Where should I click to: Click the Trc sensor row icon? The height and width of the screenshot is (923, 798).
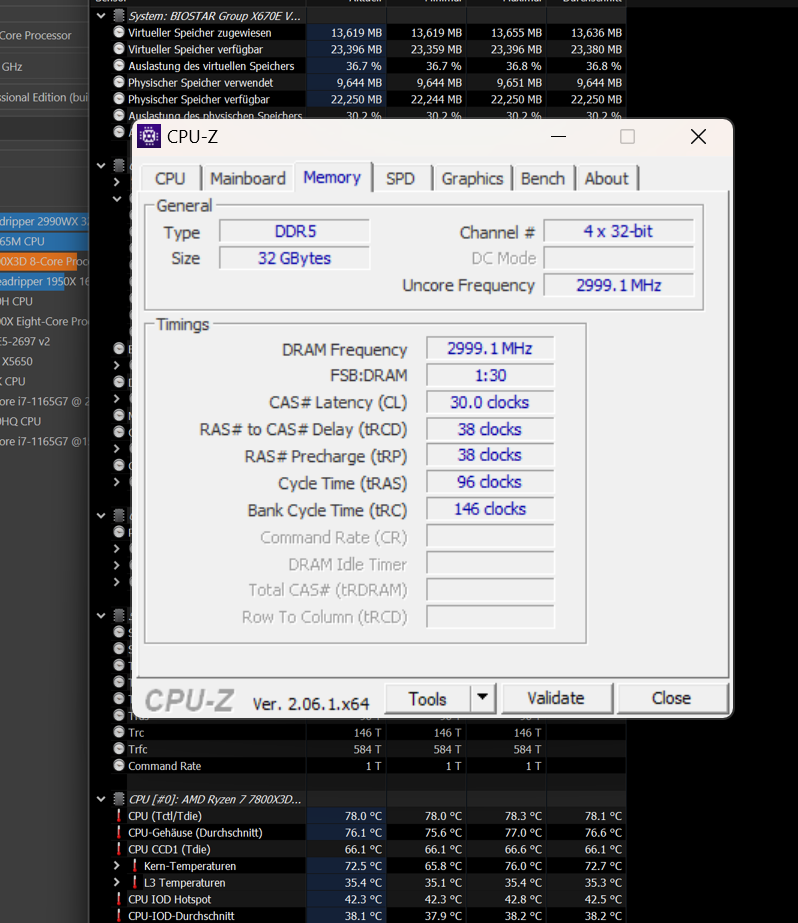pyautogui.click(x=119, y=732)
